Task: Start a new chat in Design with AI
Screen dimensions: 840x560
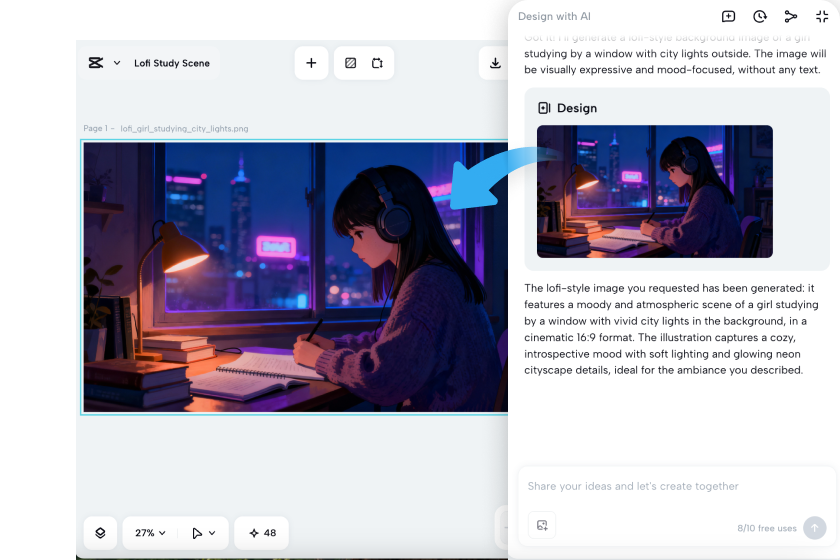Action: [x=729, y=17]
